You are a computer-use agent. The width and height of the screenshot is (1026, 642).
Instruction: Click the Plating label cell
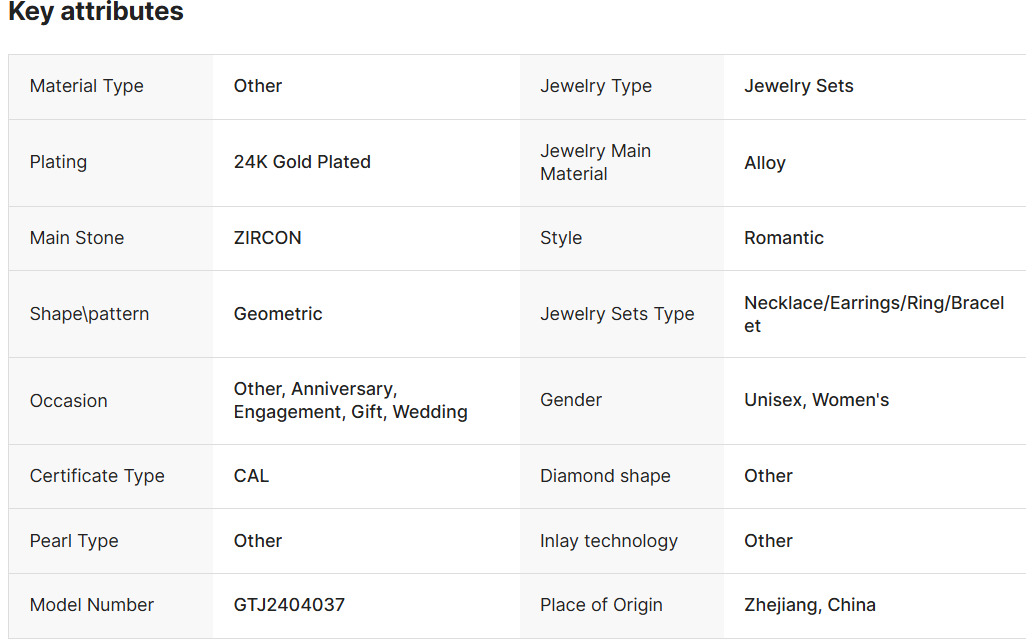pyautogui.click(x=111, y=163)
